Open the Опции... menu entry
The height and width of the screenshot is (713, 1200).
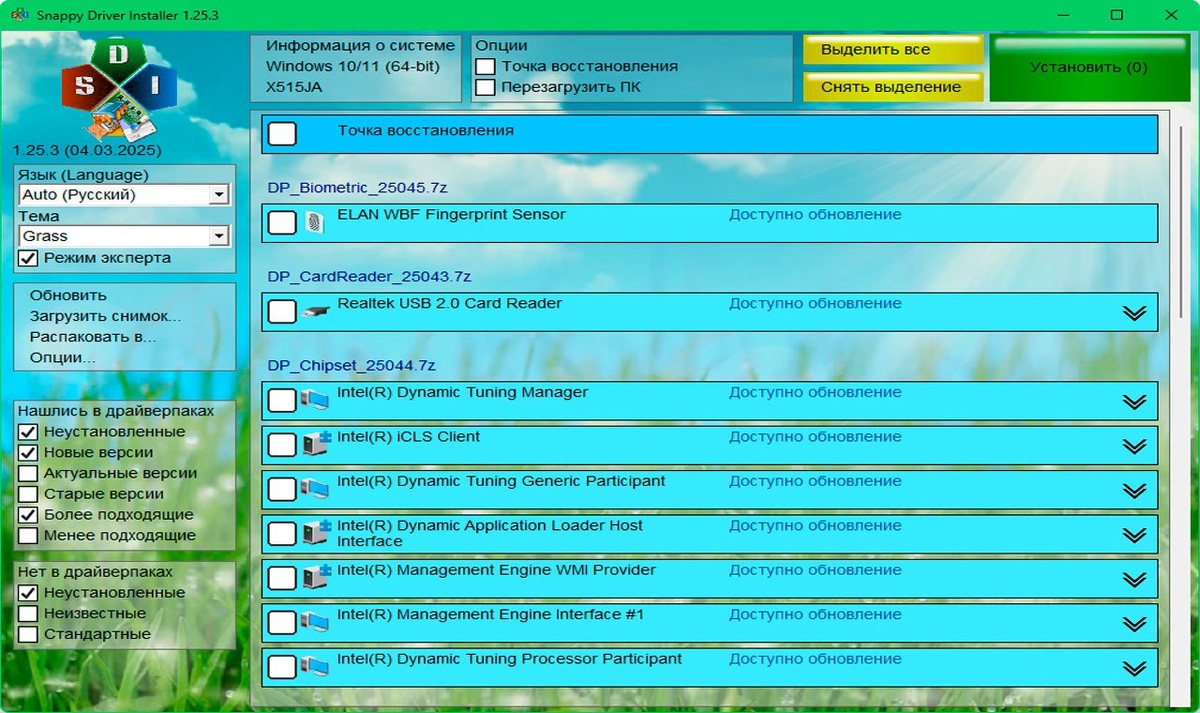pos(63,358)
